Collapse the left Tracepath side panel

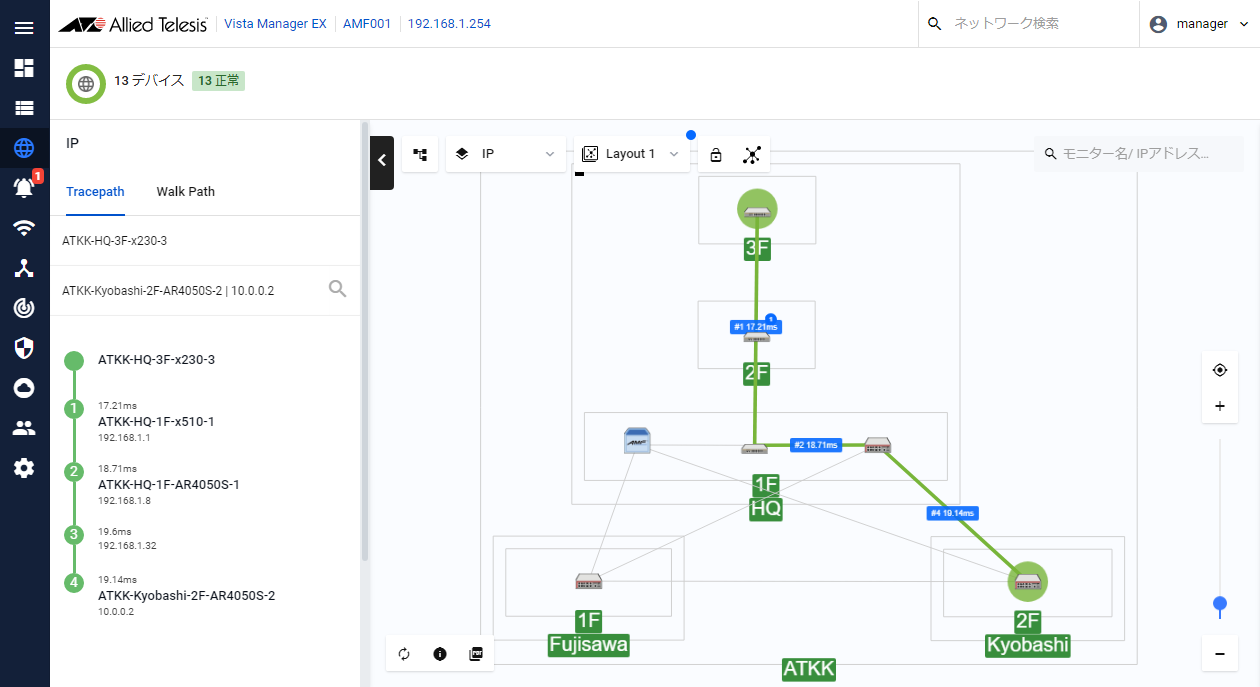(x=381, y=161)
